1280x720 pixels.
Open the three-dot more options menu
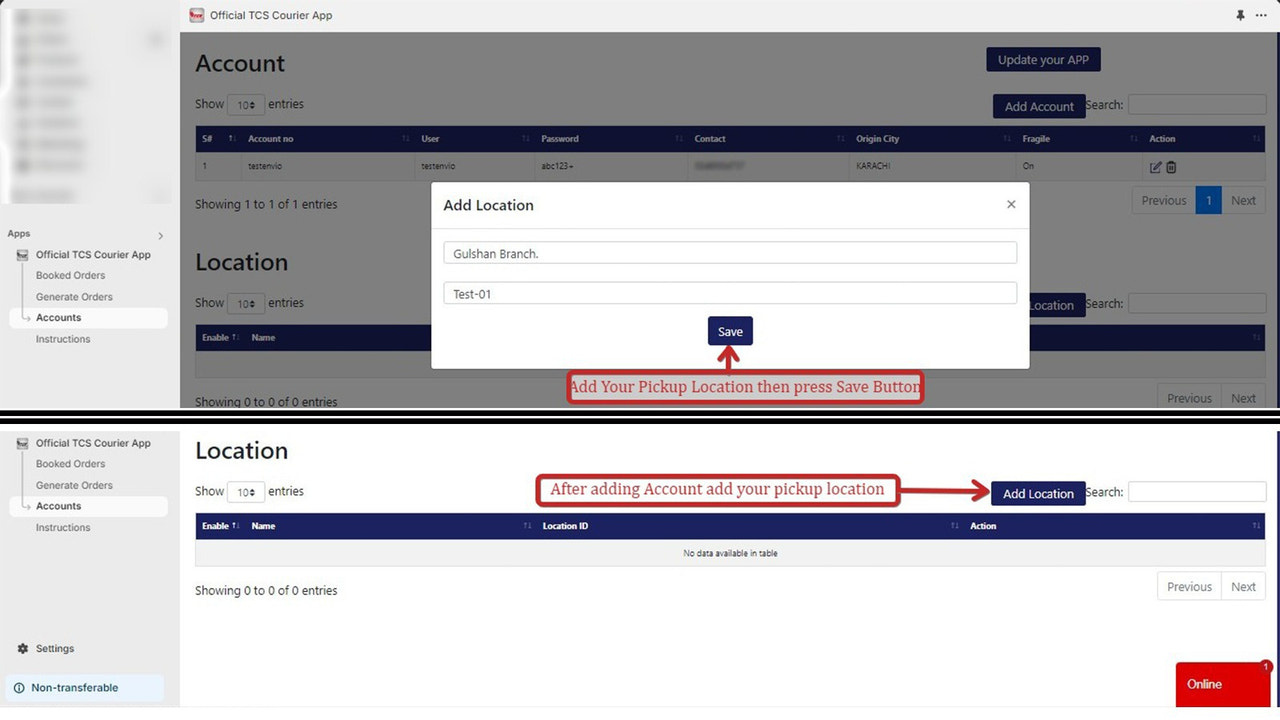1262,16
